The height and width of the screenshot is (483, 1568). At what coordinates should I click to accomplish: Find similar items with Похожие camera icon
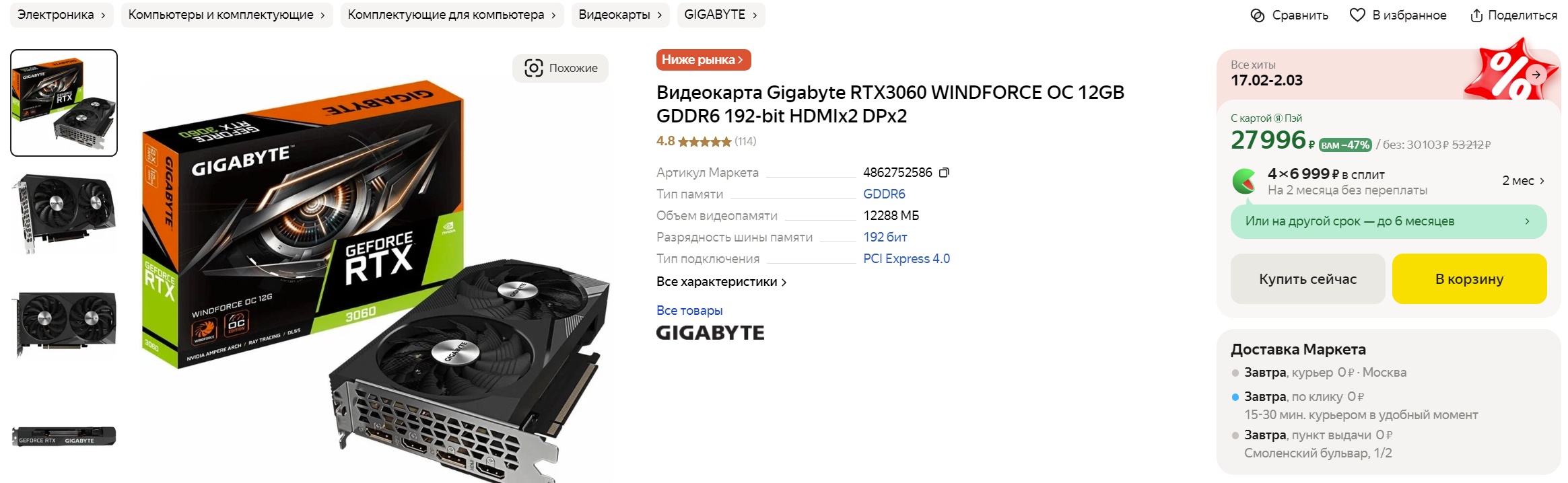pos(534,68)
